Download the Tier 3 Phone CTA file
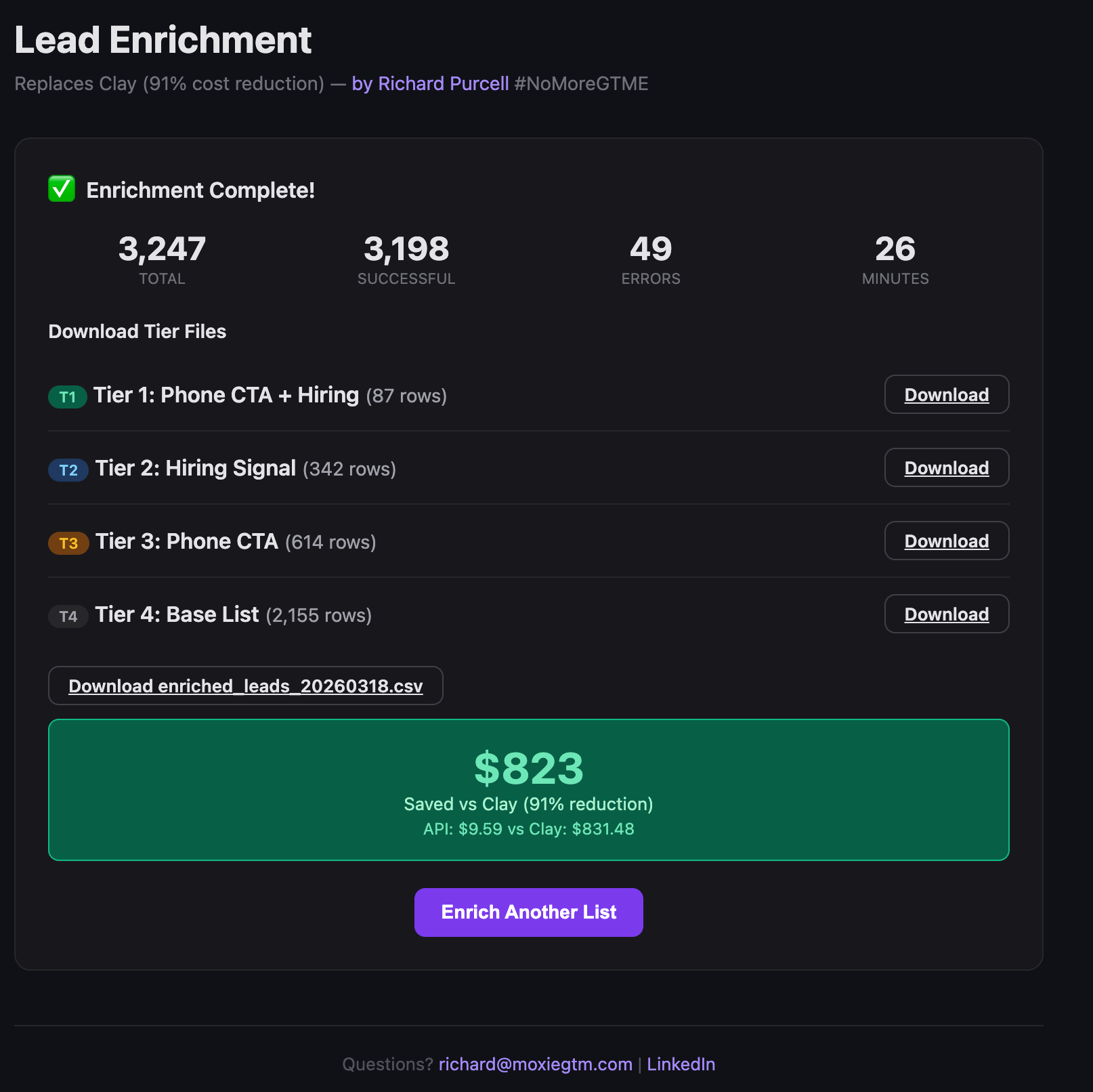Image resolution: width=1093 pixels, height=1092 pixels. pos(947,541)
